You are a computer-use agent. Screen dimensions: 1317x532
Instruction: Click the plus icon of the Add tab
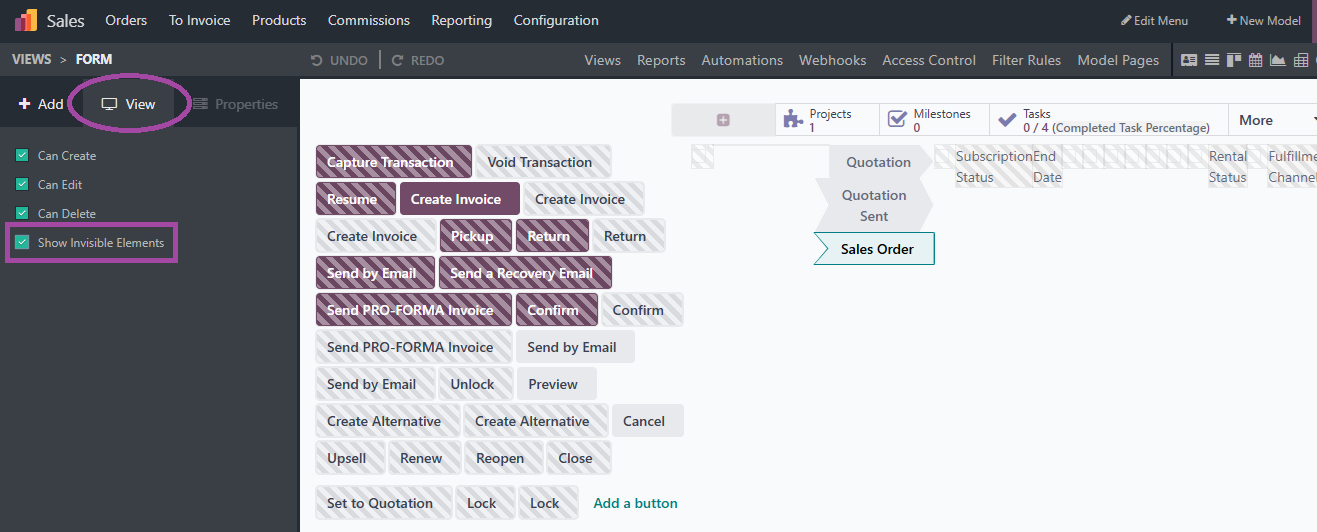pos(25,104)
